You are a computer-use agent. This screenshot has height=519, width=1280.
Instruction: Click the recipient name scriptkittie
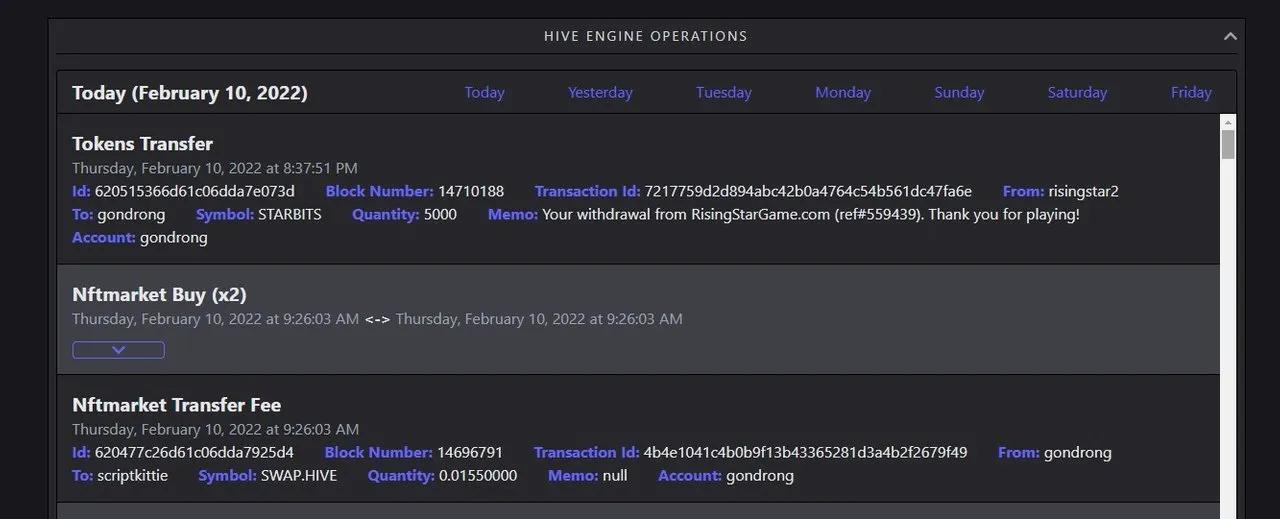coord(133,475)
